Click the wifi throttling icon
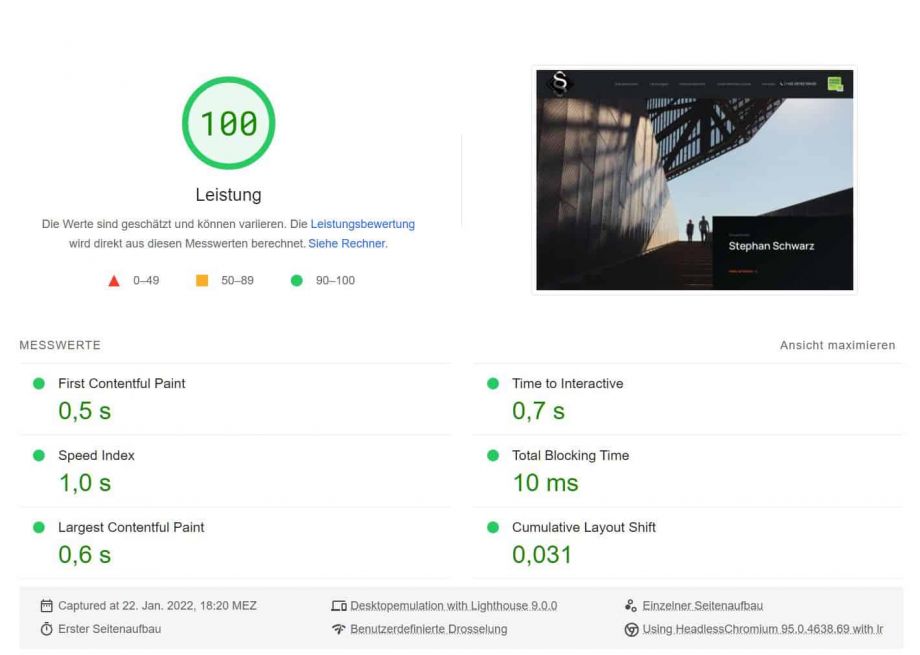Screen dimensions: 920x655 click(x=337, y=629)
